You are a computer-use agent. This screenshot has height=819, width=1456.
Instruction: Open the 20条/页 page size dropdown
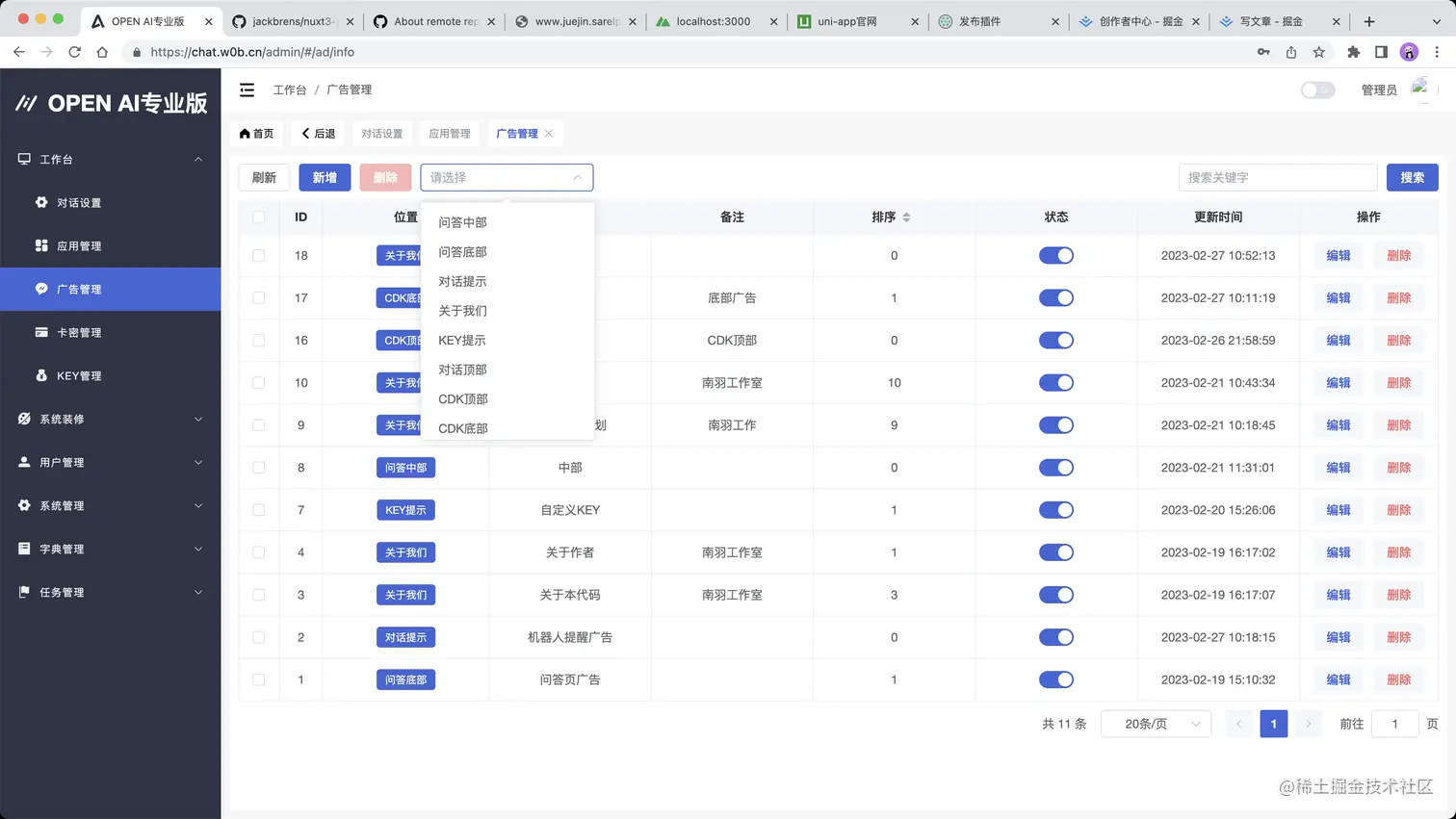click(x=1156, y=723)
